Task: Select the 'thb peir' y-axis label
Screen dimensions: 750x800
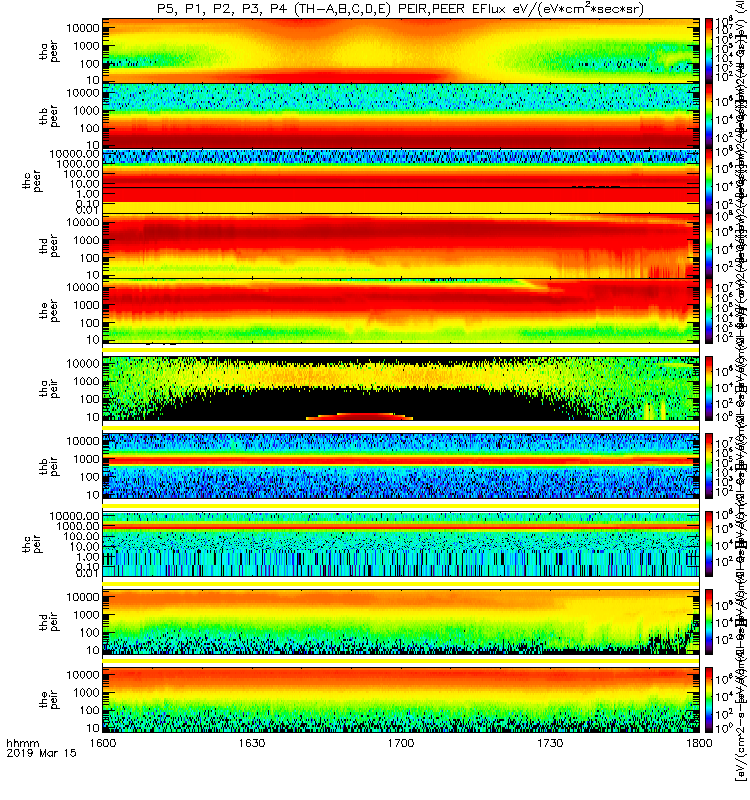Action: [48, 466]
